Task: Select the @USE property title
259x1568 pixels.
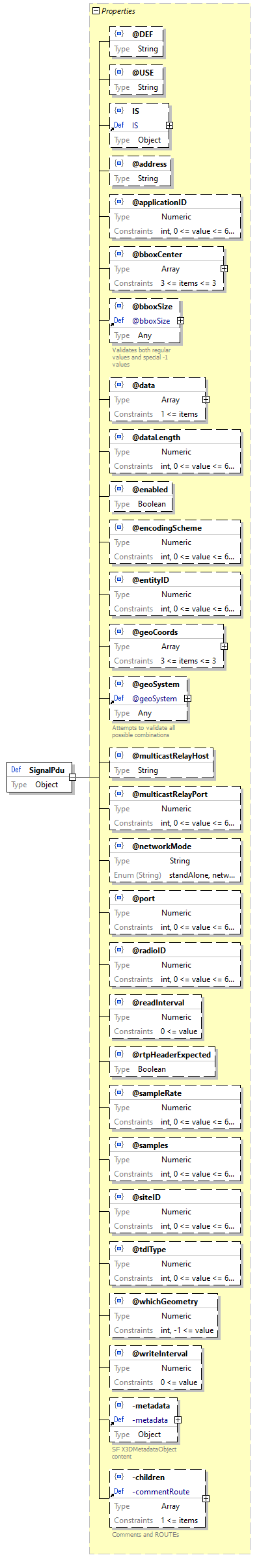Action: coord(143,72)
